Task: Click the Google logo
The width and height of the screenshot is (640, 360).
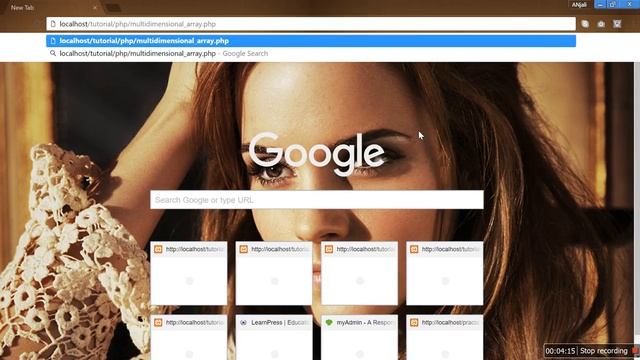Action: point(317,154)
